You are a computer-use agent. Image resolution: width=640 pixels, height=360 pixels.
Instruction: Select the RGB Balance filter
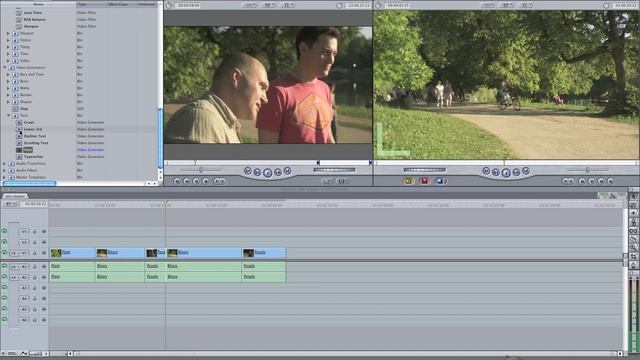tap(35, 20)
